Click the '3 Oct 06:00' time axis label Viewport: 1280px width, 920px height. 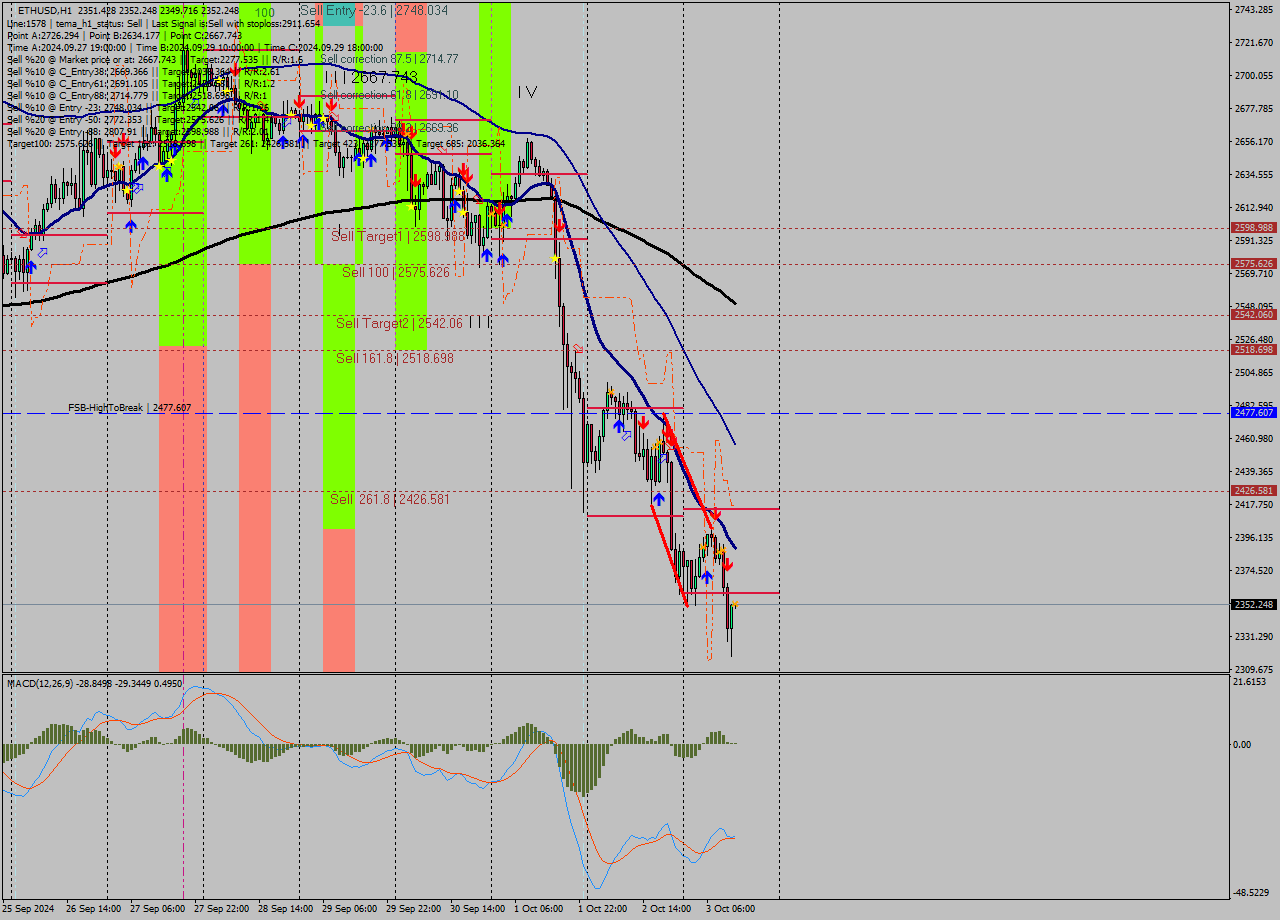click(x=730, y=909)
